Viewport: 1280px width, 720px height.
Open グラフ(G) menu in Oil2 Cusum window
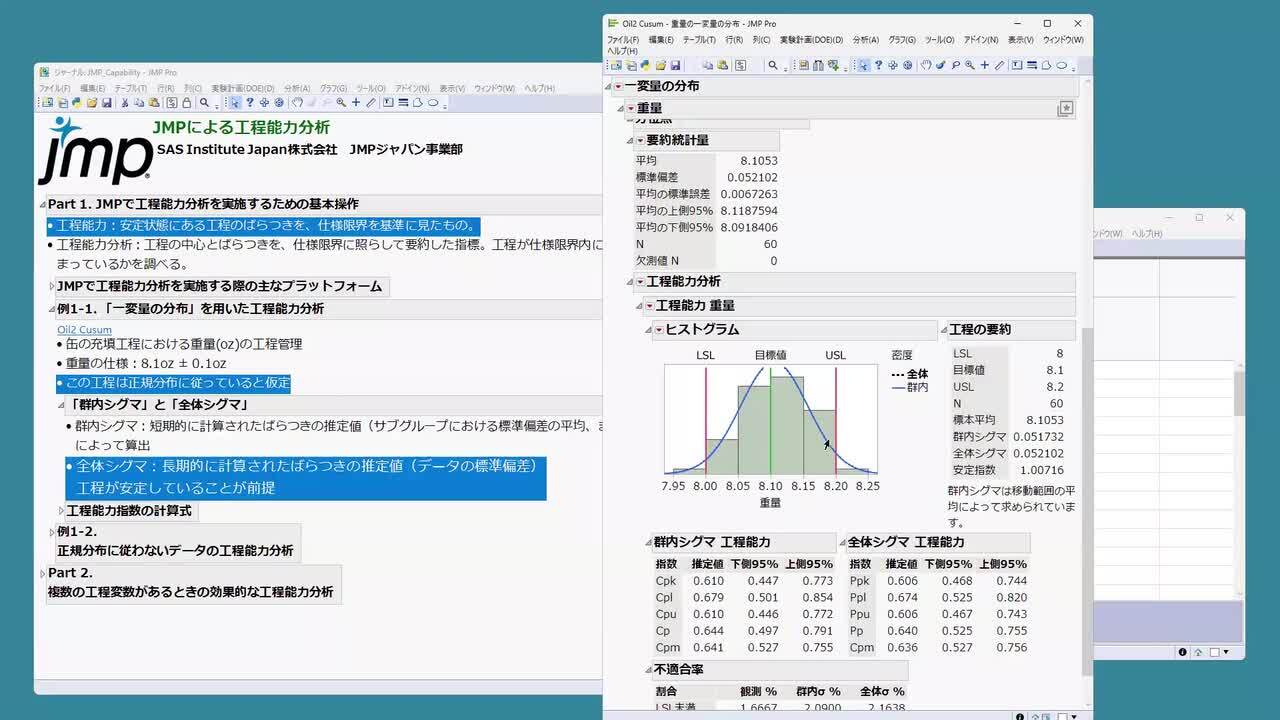[902, 40]
